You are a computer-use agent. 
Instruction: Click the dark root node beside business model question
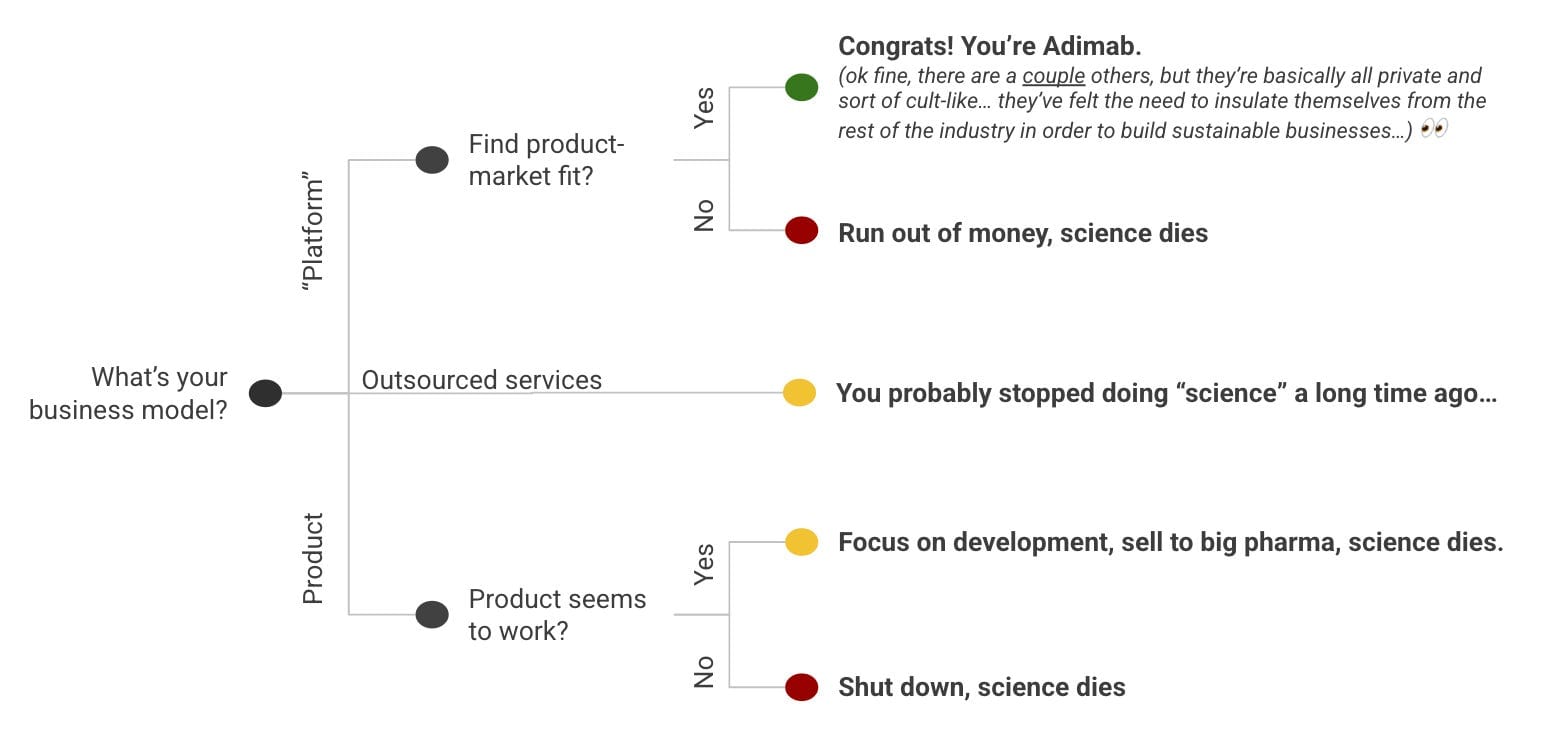tap(265, 394)
